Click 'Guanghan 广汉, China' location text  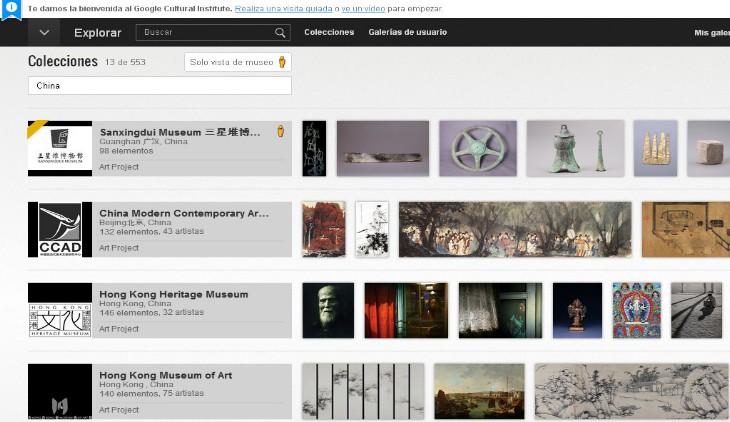pos(143,142)
